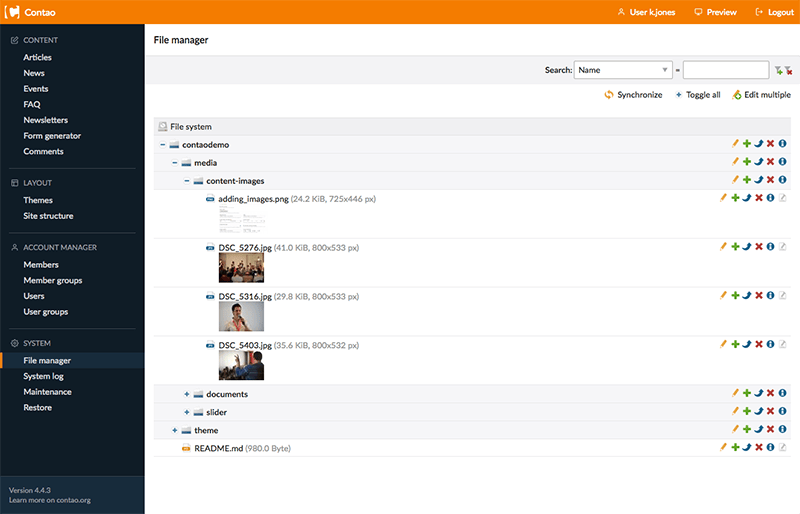Collapse the contaodemo folder

[162, 144]
